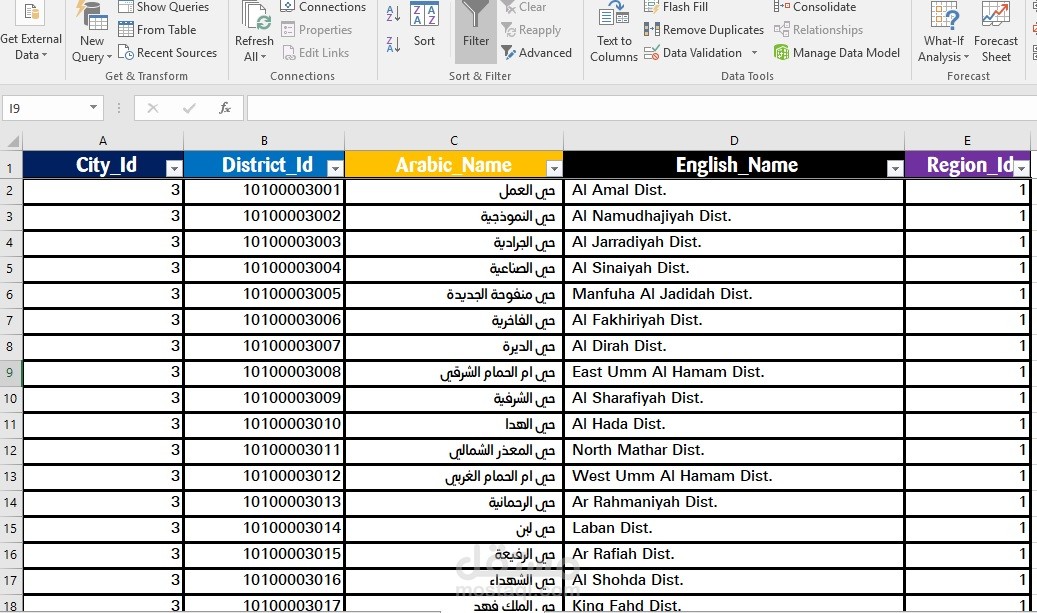The width and height of the screenshot is (1037, 613).
Task: Expand the Data Validation dropdown arrow
Action: (x=755, y=53)
